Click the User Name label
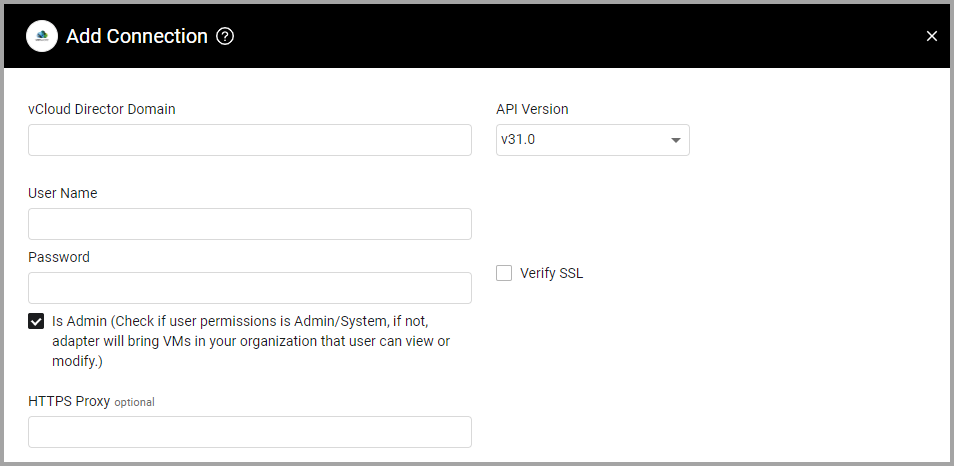This screenshot has height=466, width=954. click(x=63, y=193)
